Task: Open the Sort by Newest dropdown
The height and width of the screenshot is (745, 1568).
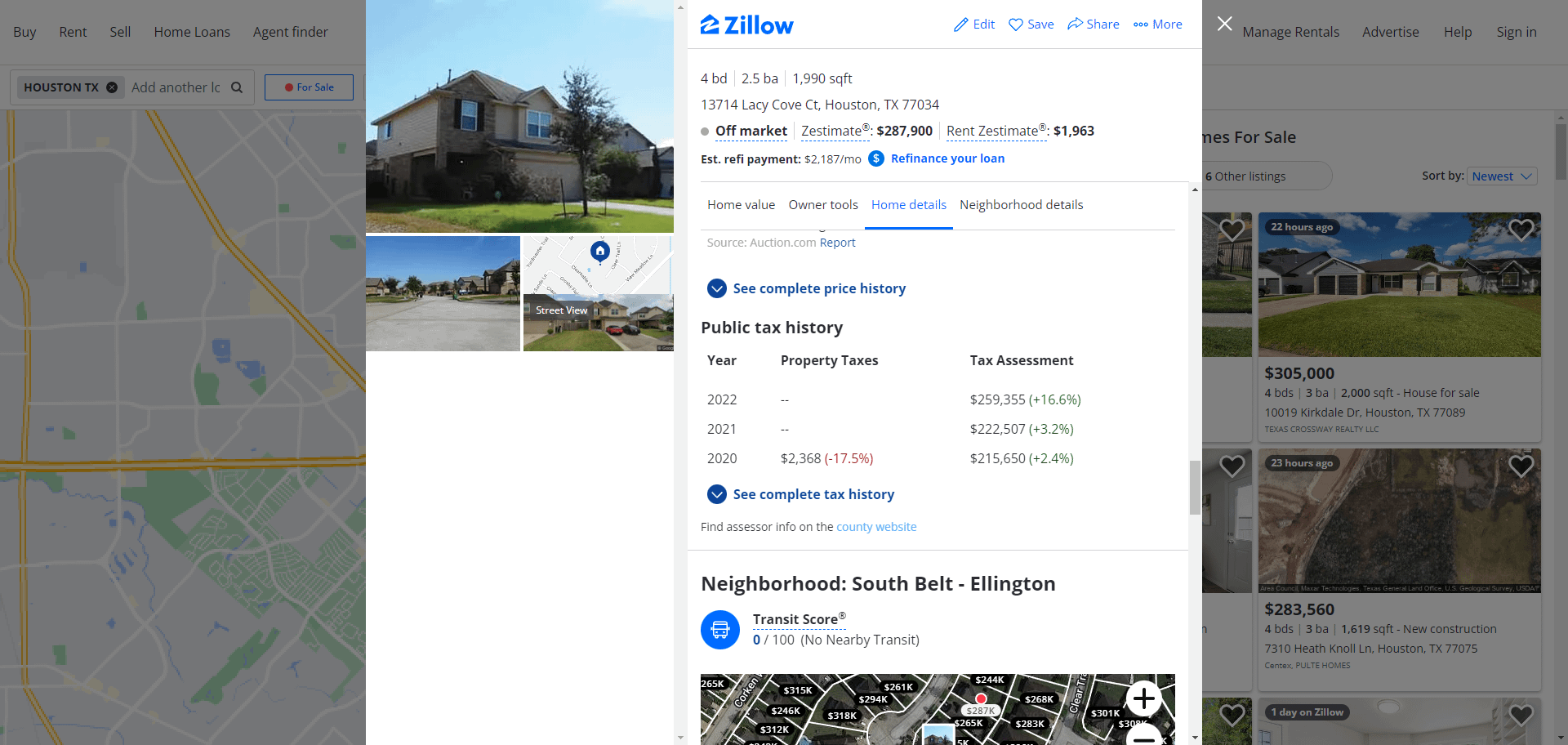Action: 1503,176
